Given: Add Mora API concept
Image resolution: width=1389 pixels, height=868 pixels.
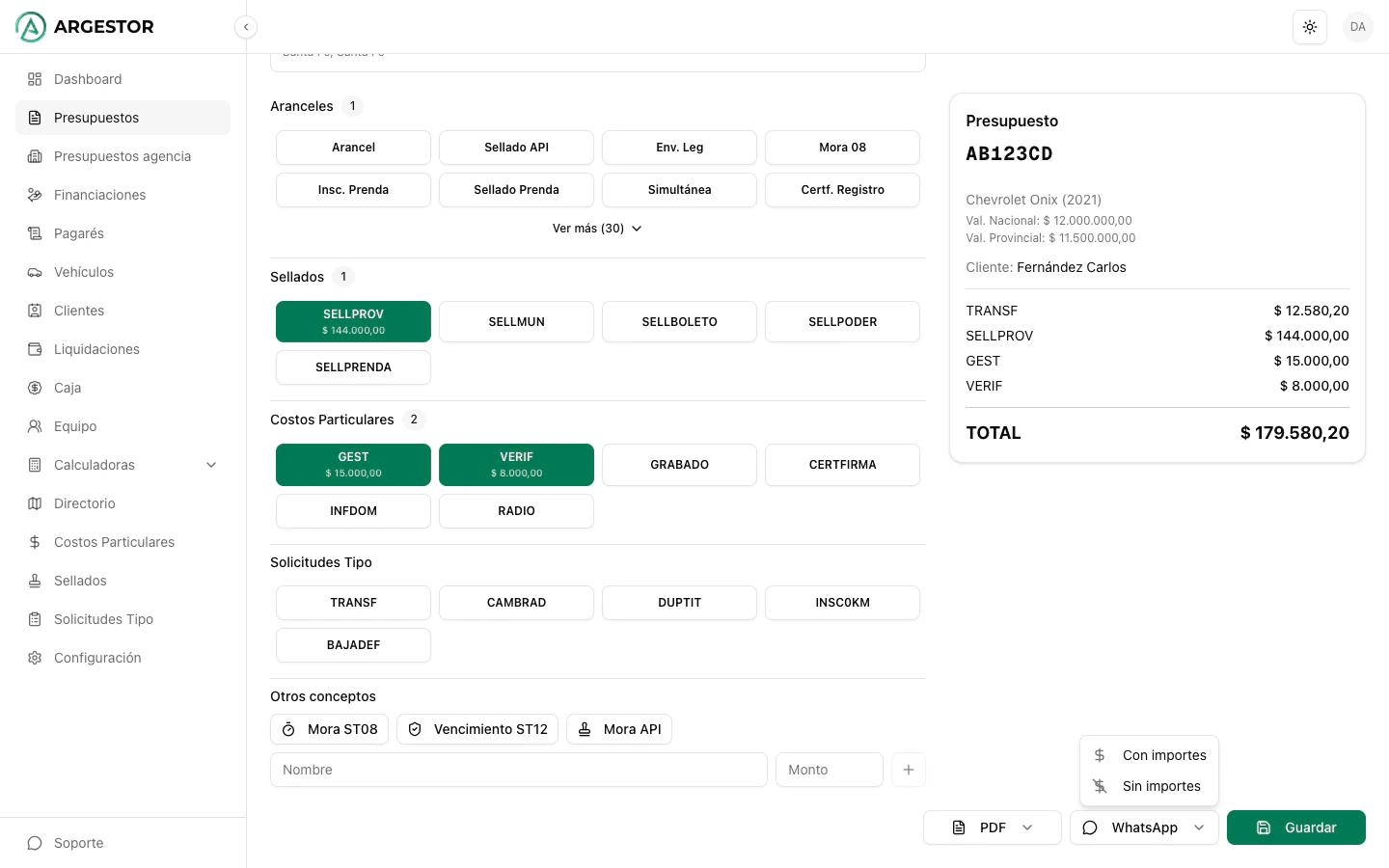Looking at the screenshot, I should point(619,729).
